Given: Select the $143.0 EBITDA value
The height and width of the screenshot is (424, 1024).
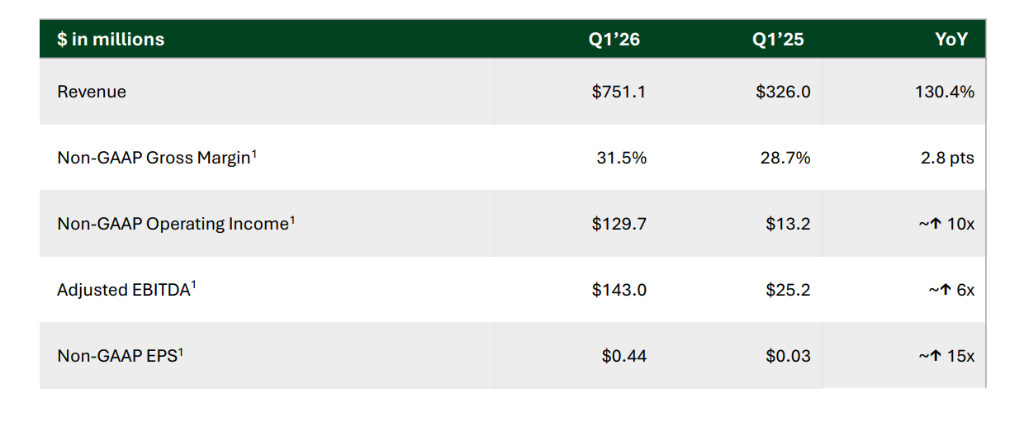Looking at the screenshot, I should click(x=619, y=290).
